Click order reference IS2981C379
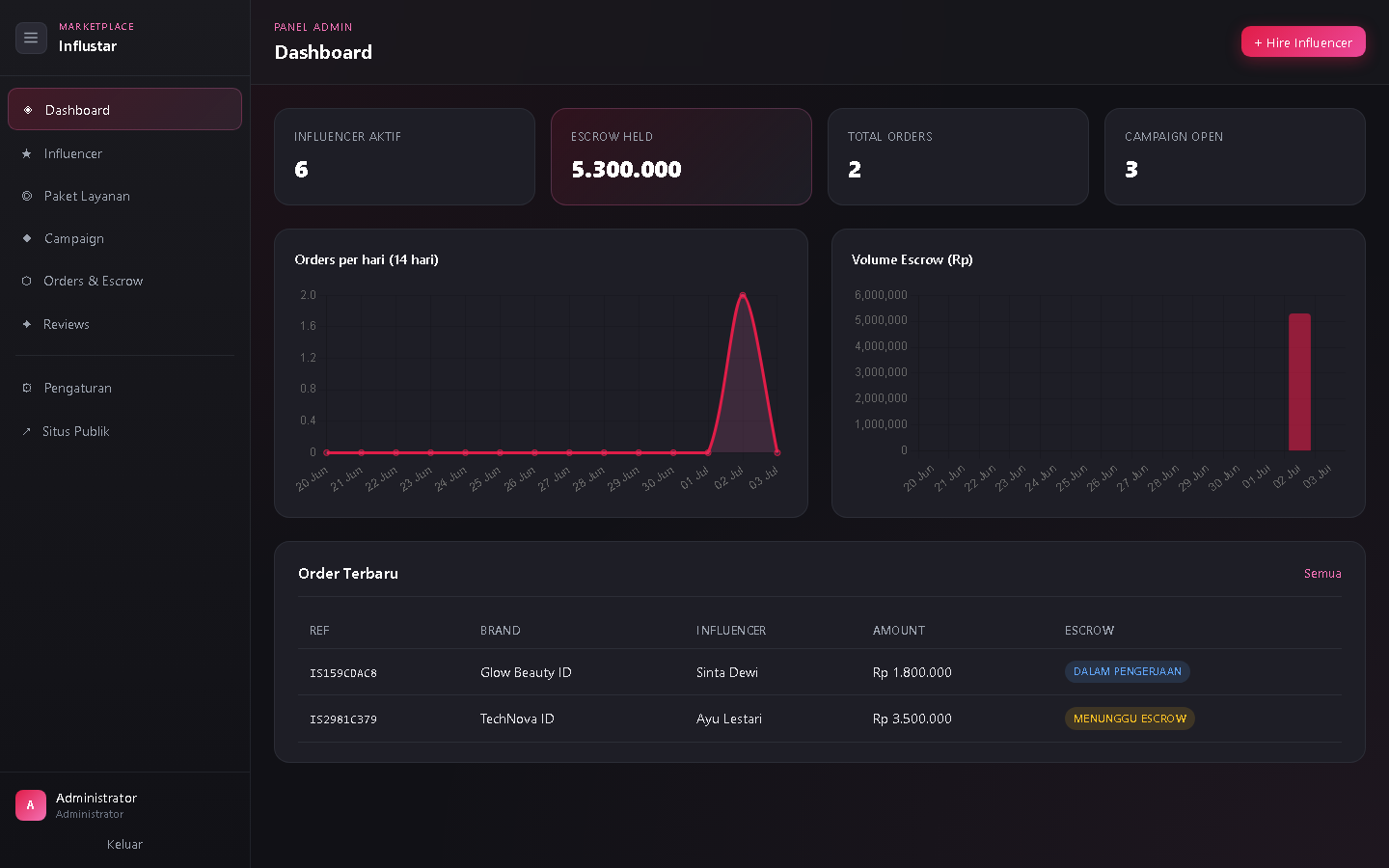The image size is (1389, 868). click(343, 719)
